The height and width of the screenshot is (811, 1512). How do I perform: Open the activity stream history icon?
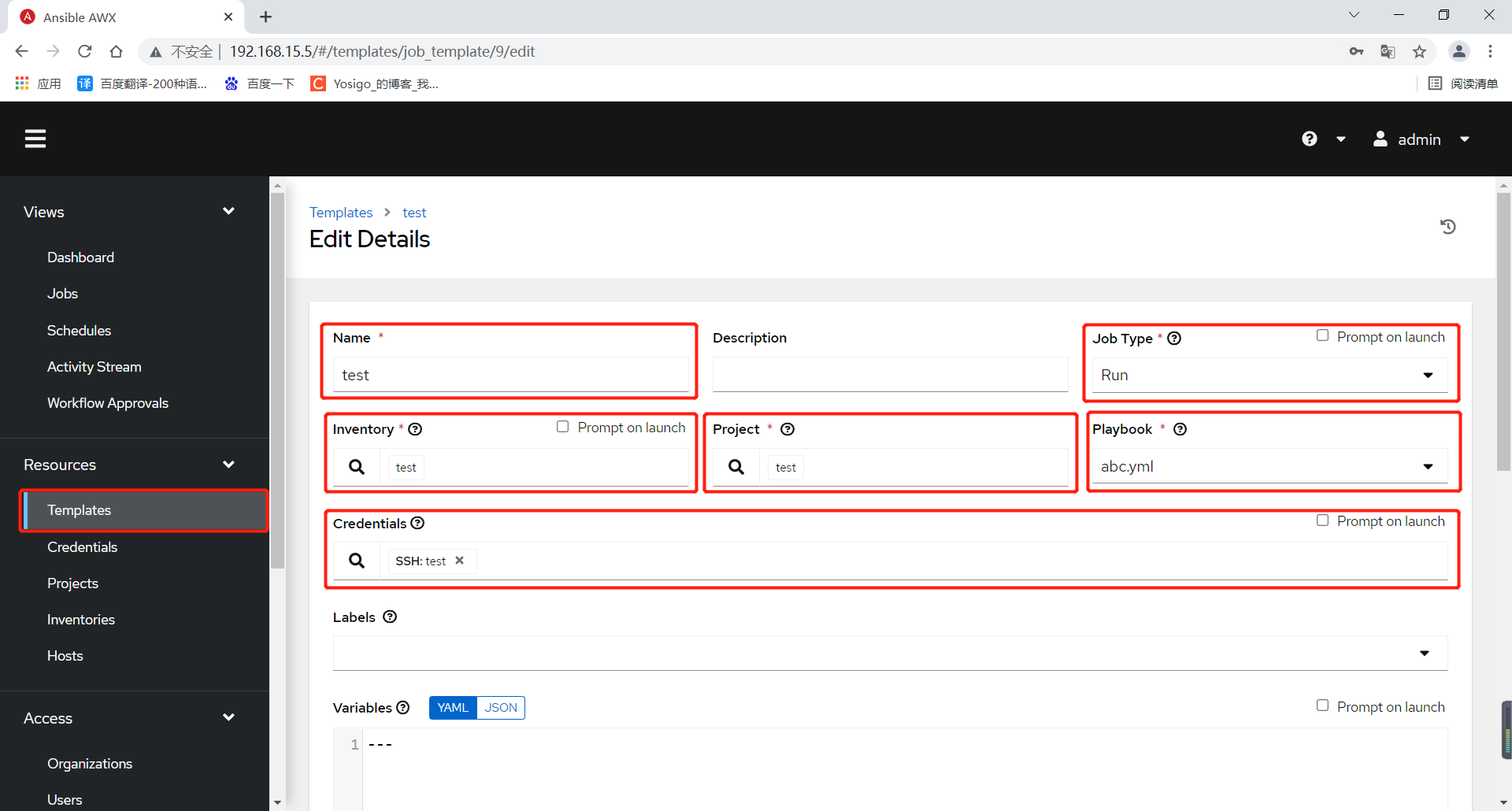pyautogui.click(x=1447, y=227)
